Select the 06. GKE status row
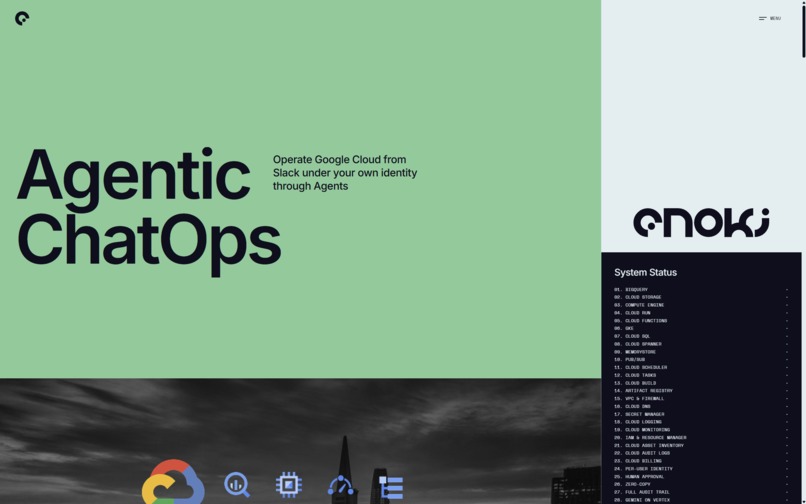This screenshot has width=806, height=504. pyautogui.click(x=701, y=329)
